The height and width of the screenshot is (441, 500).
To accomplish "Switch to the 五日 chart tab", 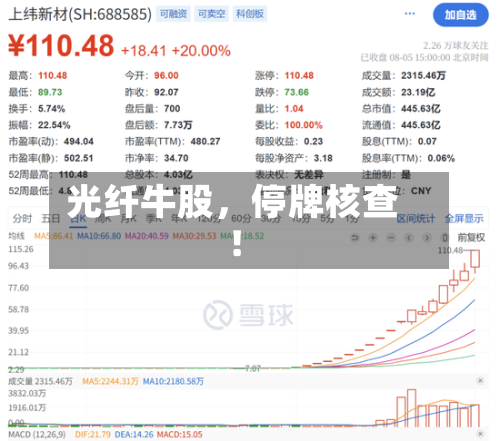I will 51,219.
